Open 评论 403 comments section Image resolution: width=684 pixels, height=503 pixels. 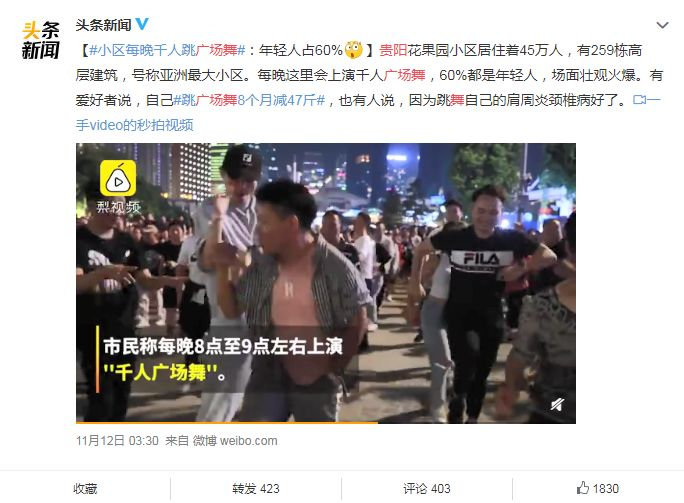tap(427, 488)
